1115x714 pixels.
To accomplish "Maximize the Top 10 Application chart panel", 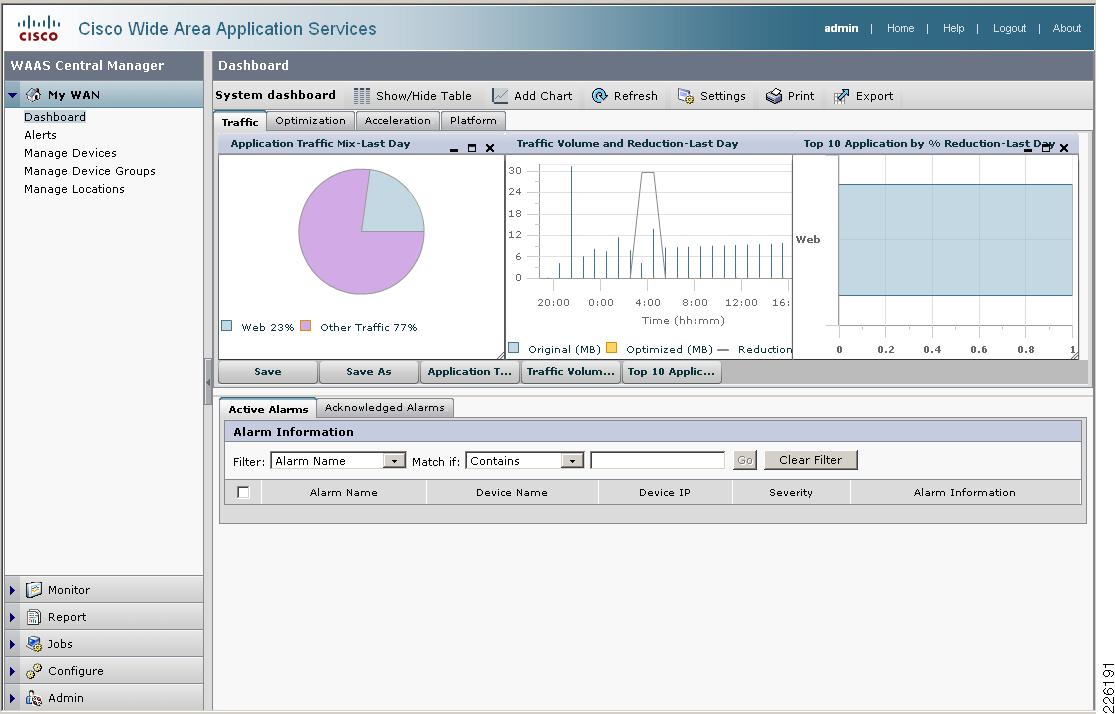I will tap(1046, 148).
